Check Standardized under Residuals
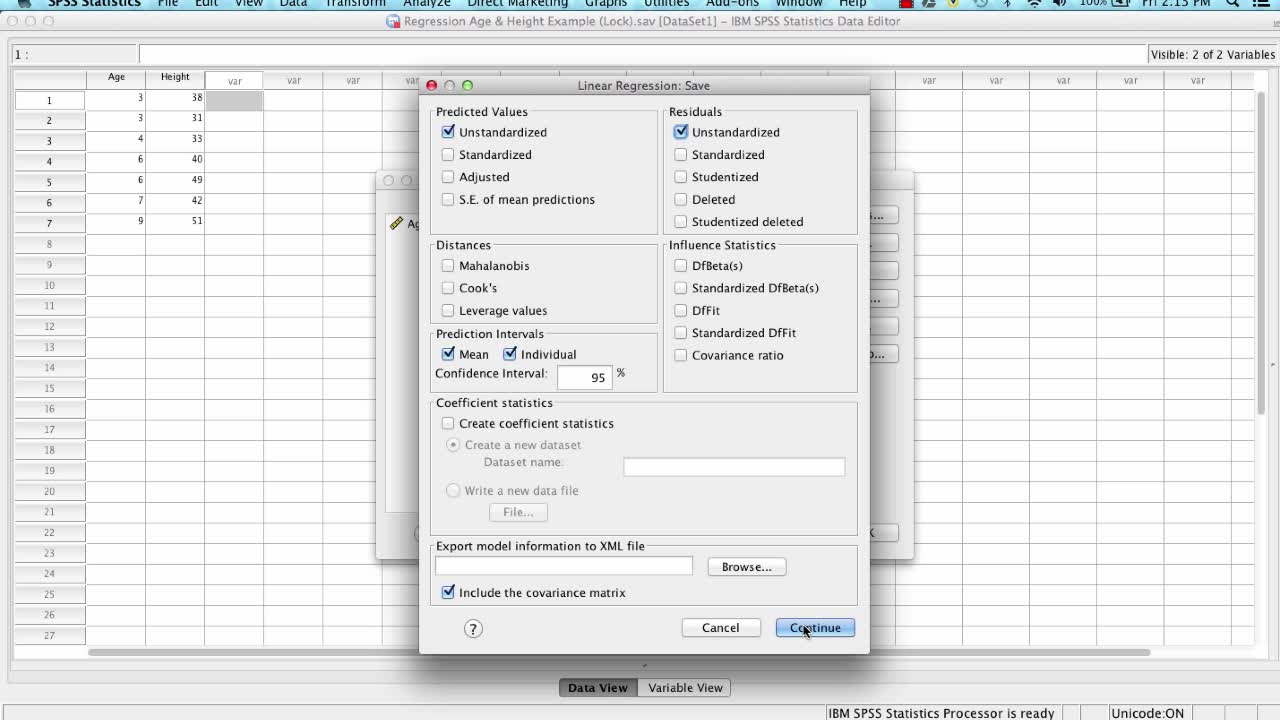This screenshot has width=1280, height=720. coord(681,155)
